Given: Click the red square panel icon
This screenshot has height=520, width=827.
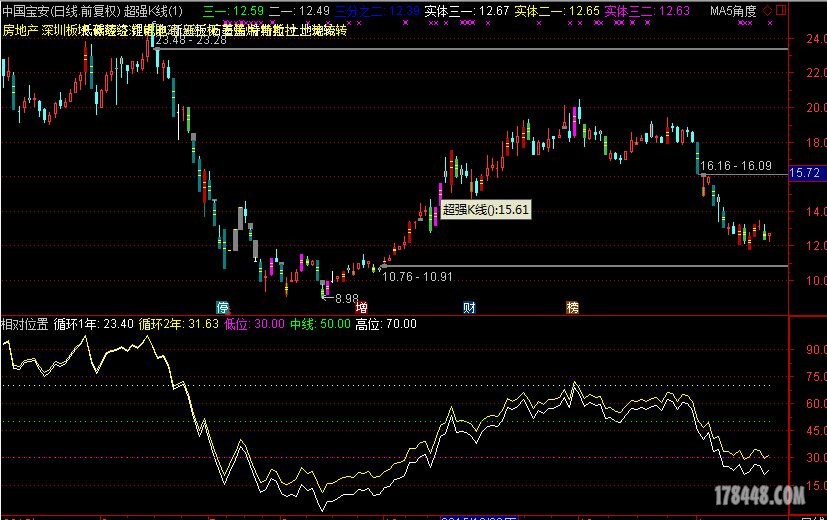Looking at the screenshot, I should pyautogui.click(x=782, y=11).
